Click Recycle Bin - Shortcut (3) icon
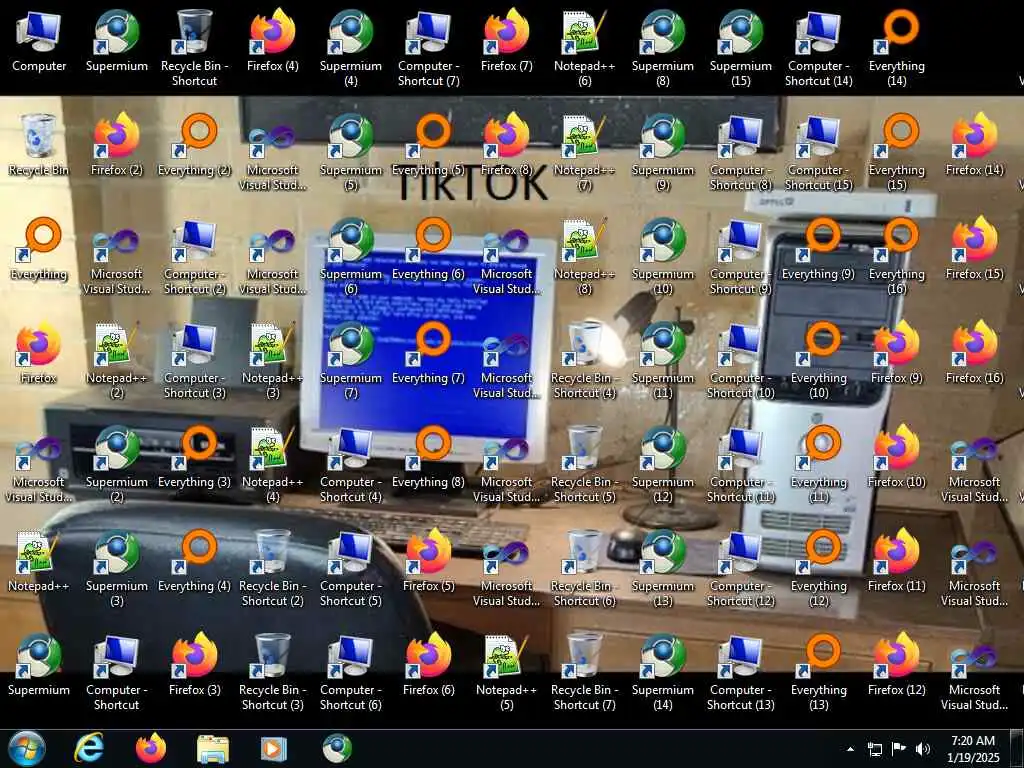 [x=273, y=672]
